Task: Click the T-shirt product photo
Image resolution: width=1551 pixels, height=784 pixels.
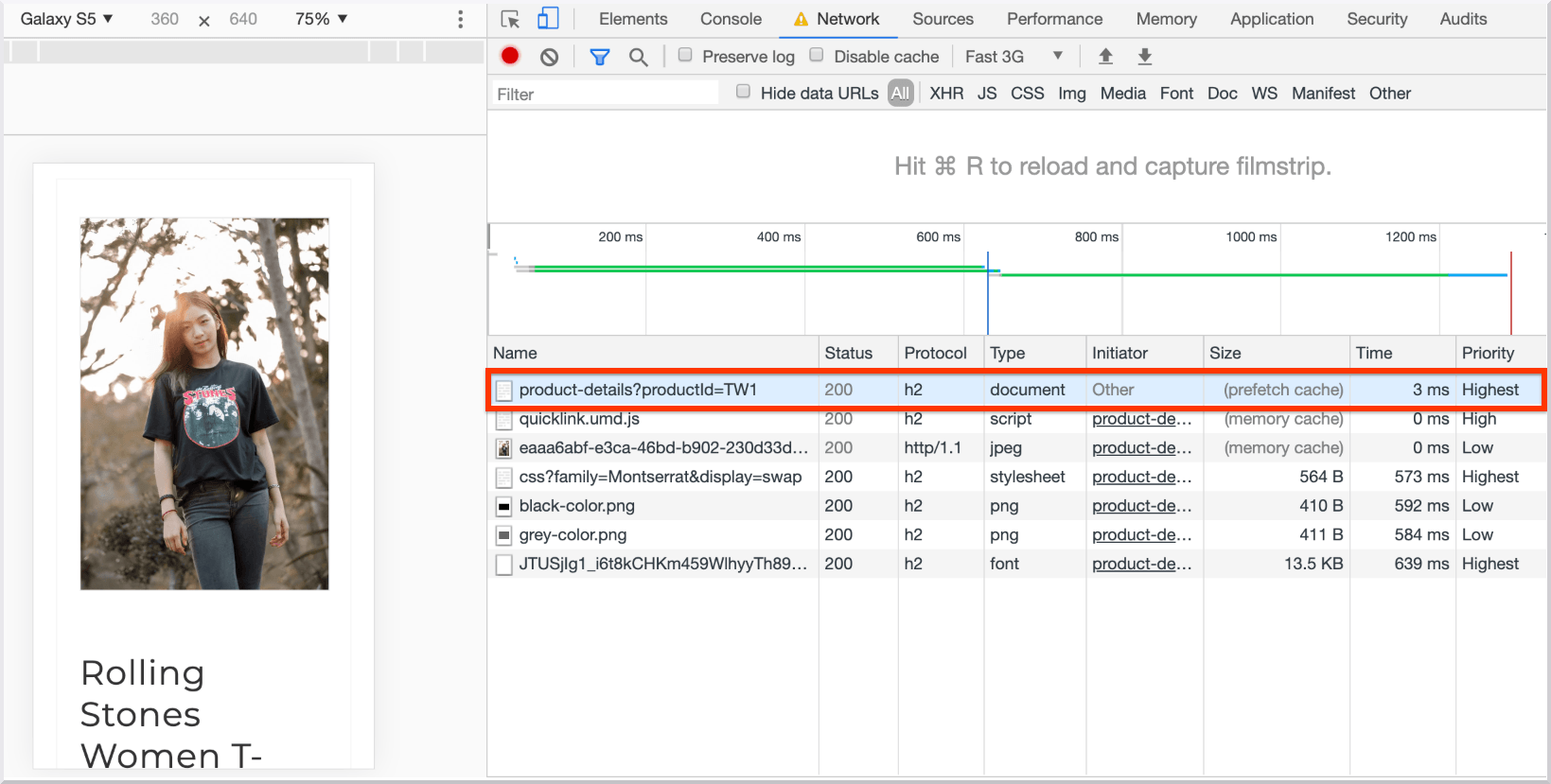Action: [204, 404]
